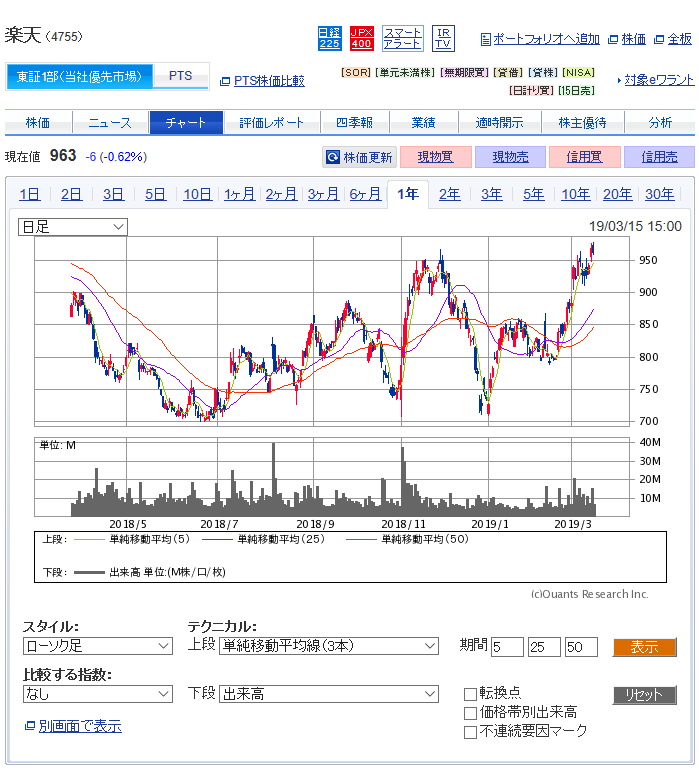Open the スタイル ローソク足 dropdown
This screenshot has height=783, width=699.
[98, 646]
